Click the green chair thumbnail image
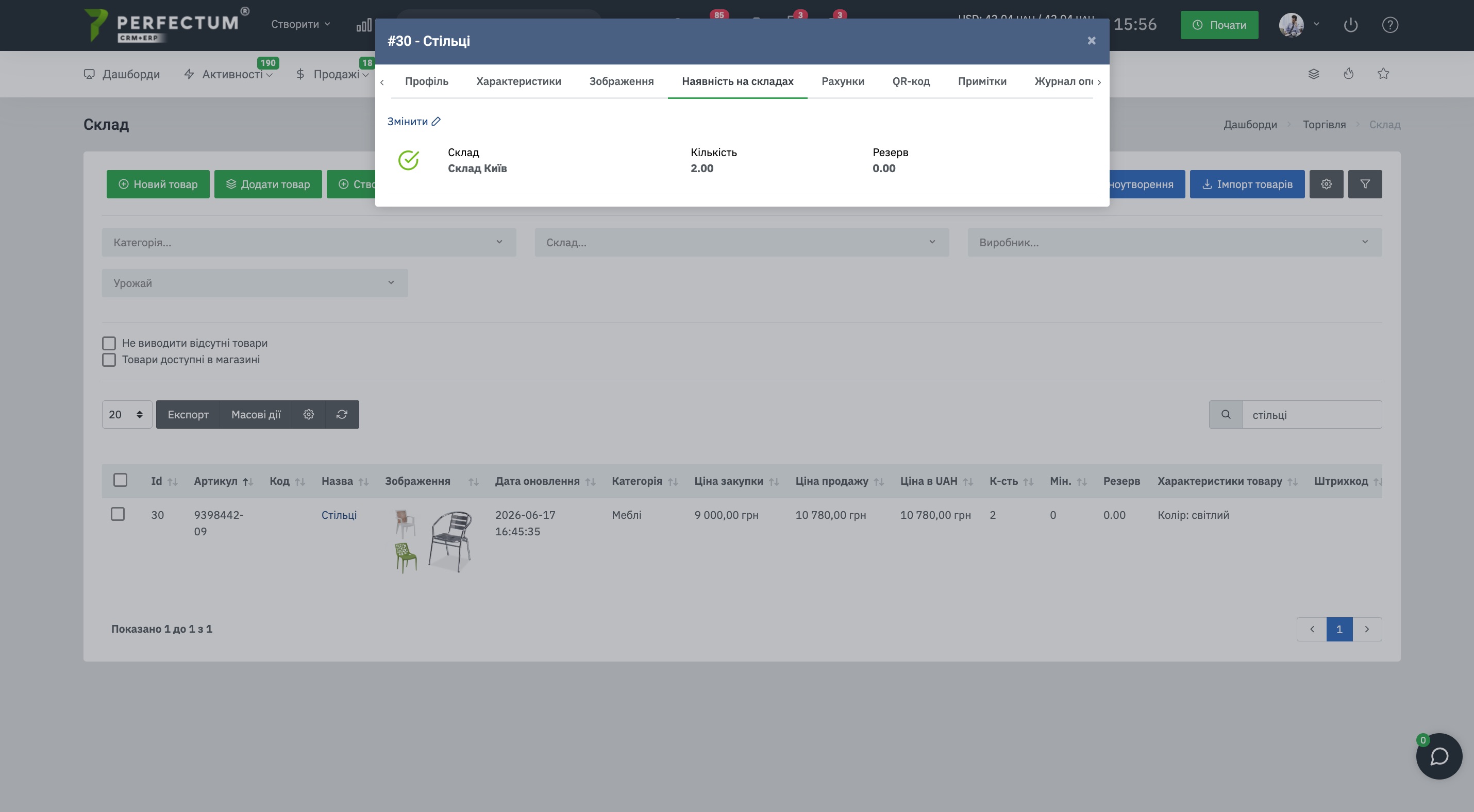This screenshot has height=812, width=1474. (405, 557)
